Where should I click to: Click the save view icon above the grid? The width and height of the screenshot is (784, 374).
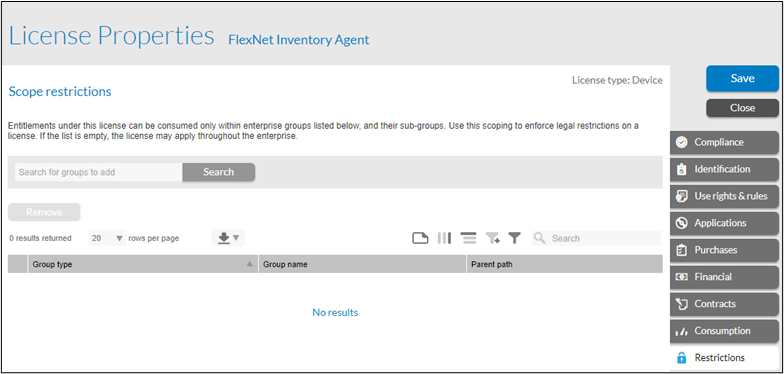420,238
